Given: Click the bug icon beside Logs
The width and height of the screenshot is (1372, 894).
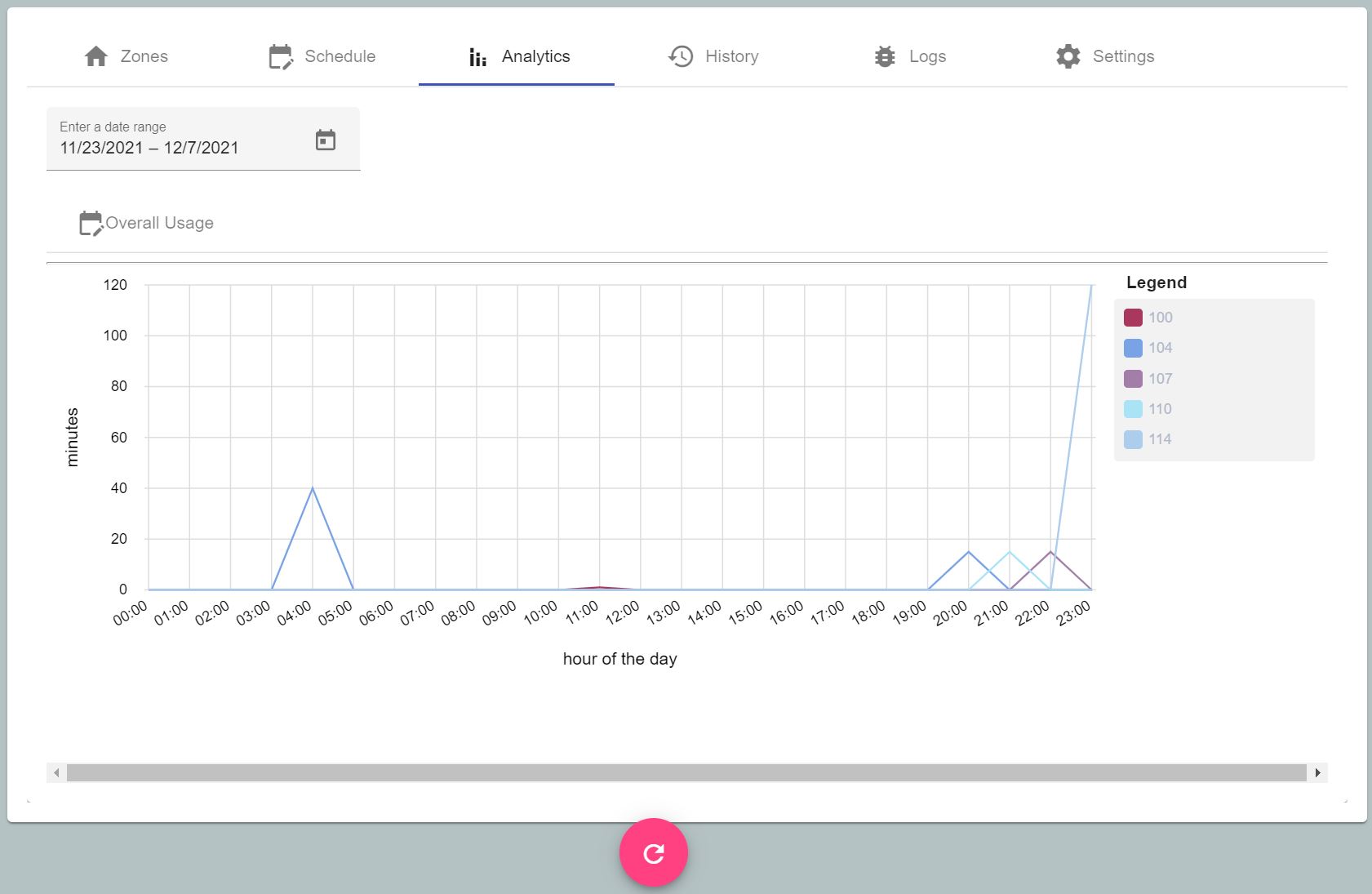Looking at the screenshot, I should 885,56.
